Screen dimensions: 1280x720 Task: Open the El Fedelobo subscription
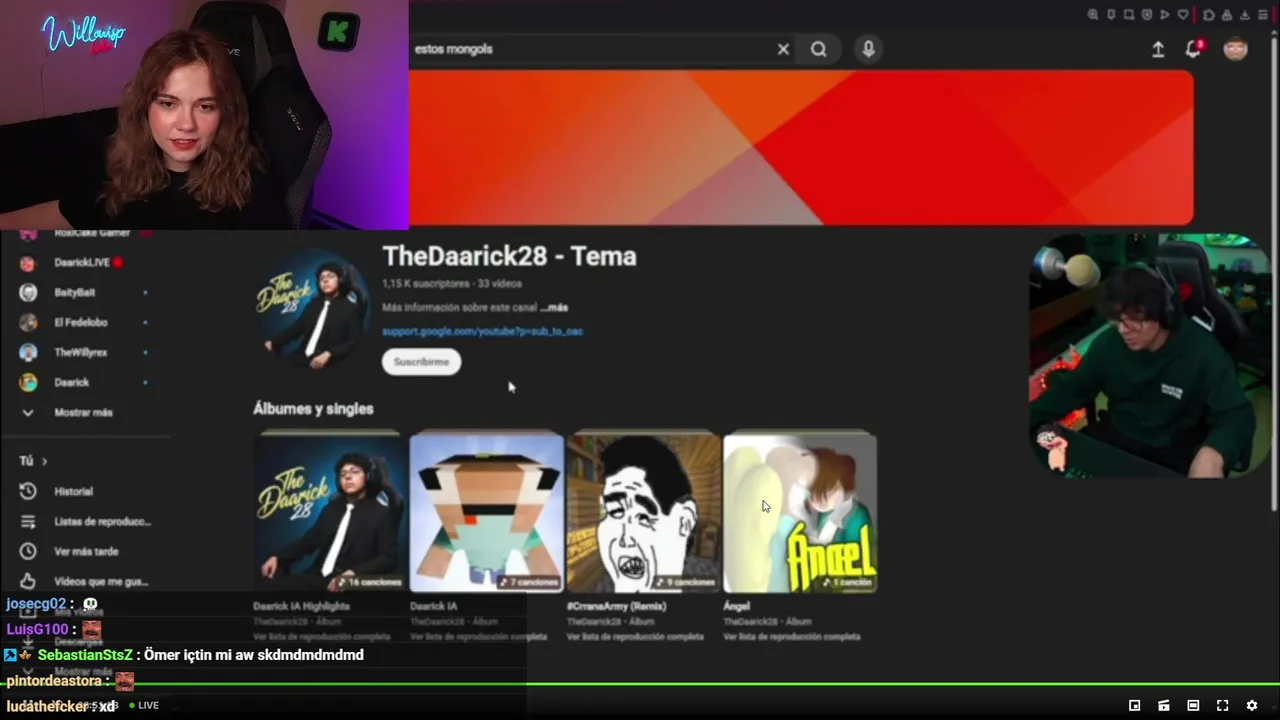pyautogui.click(x=85, y=322)
